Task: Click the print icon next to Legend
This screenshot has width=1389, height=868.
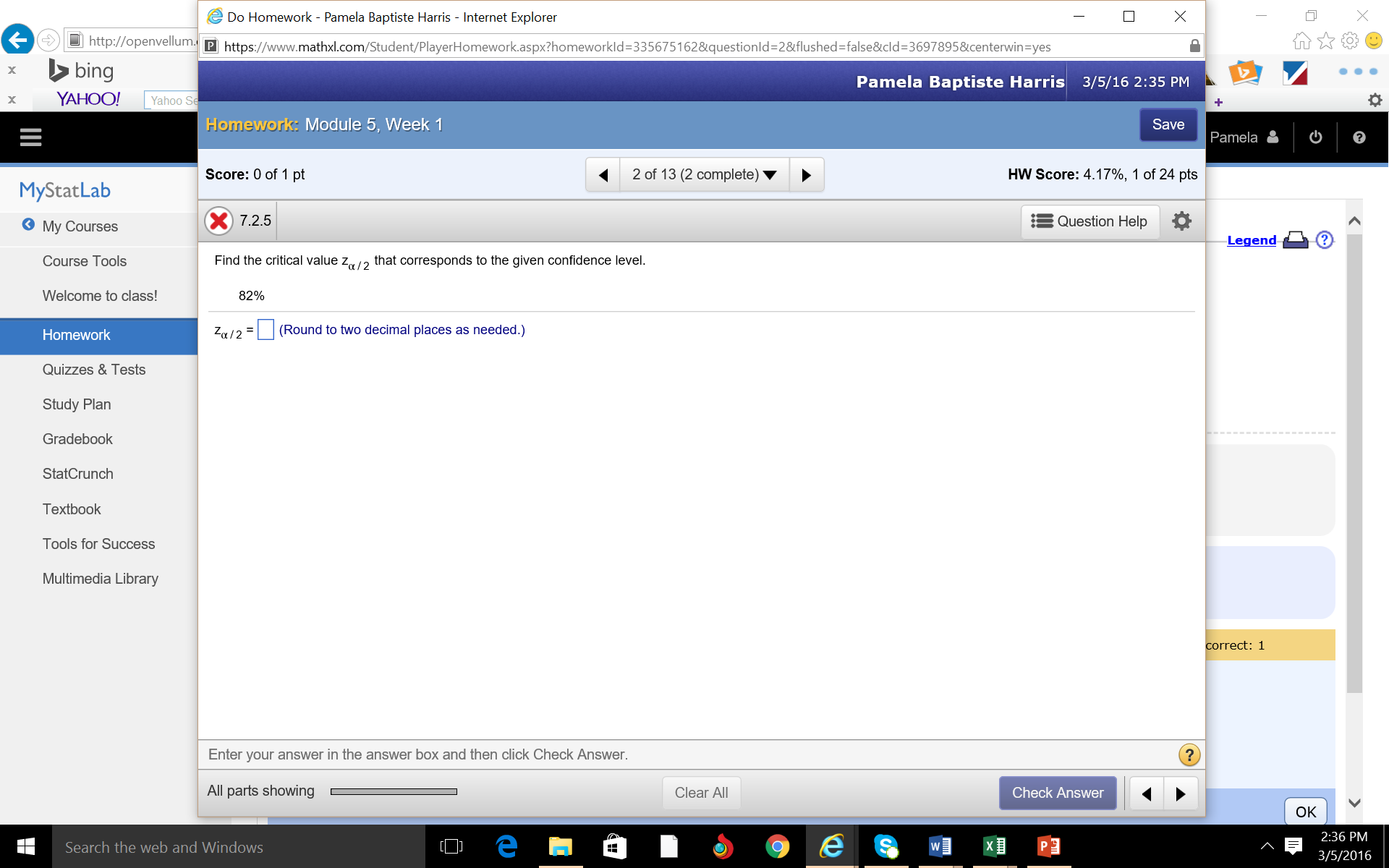Action: (x=1295, y=240)
